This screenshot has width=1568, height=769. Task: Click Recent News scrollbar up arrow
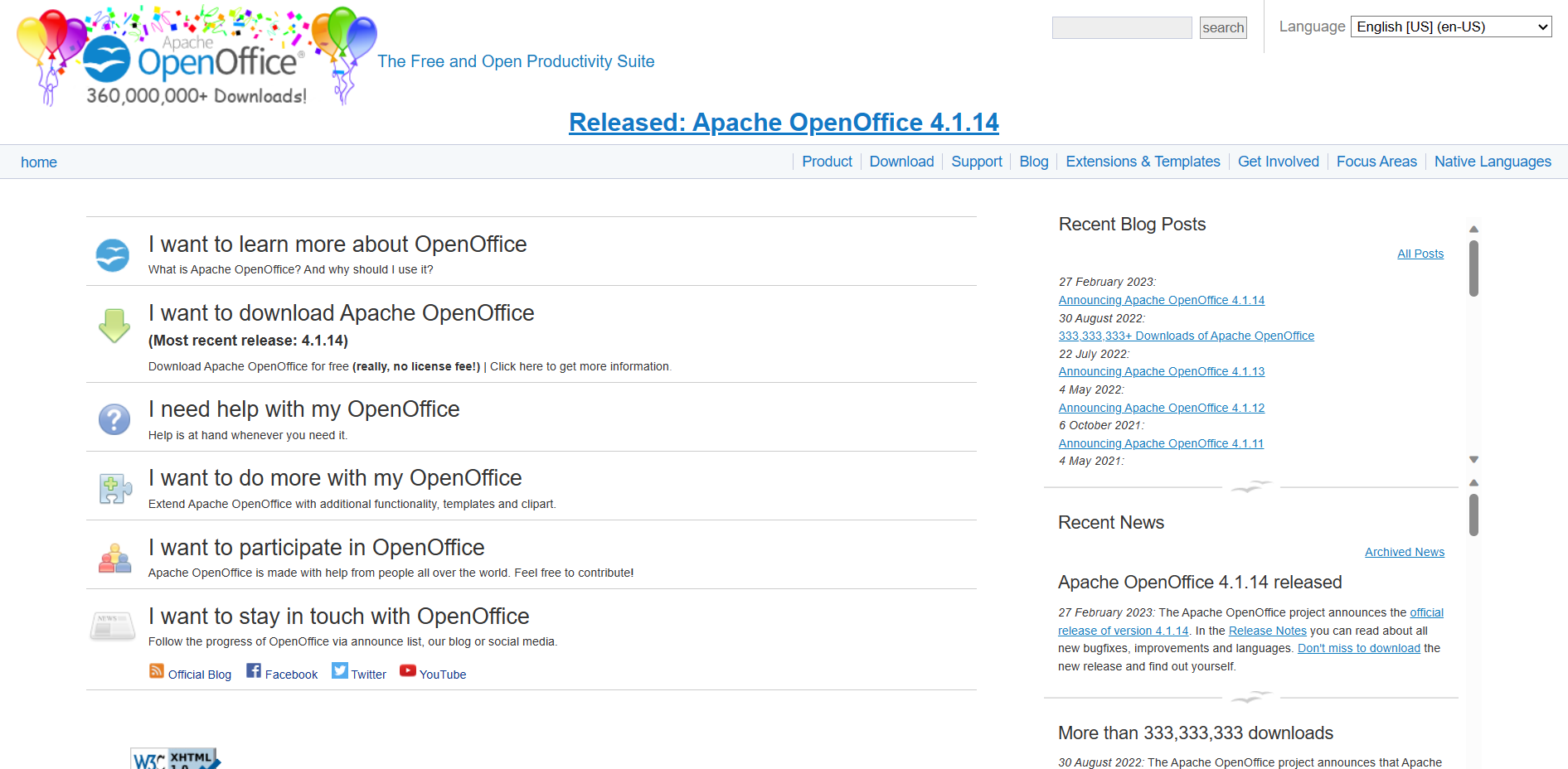1473,482
